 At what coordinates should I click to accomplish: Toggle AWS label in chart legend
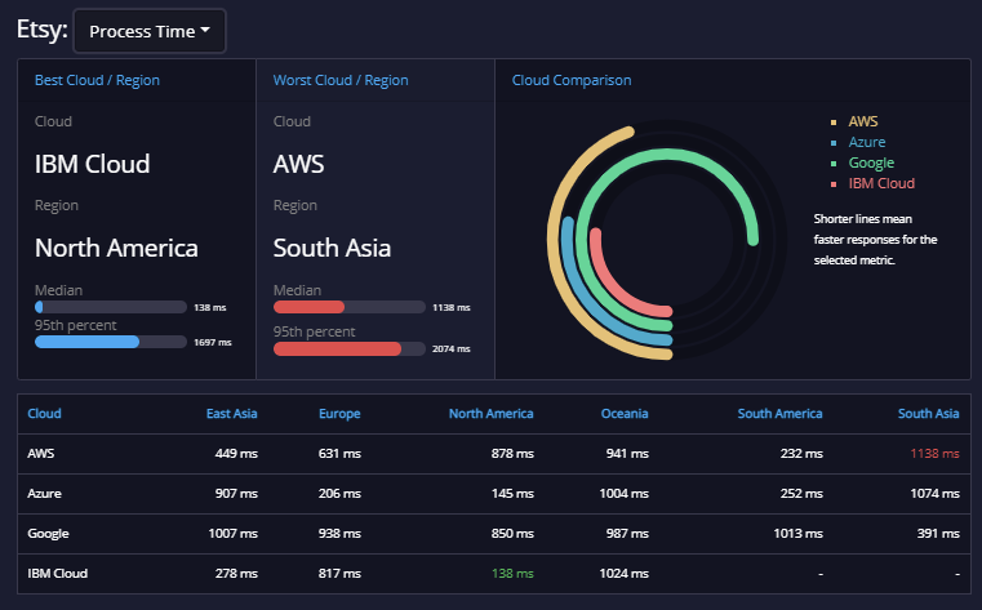tap(863, 121)
